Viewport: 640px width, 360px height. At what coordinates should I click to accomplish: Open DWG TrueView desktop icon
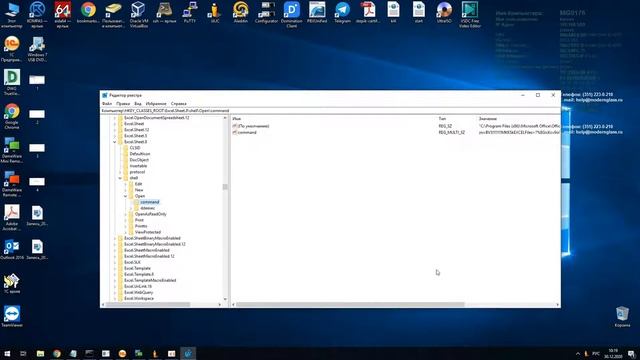click(x=11, y=82)
